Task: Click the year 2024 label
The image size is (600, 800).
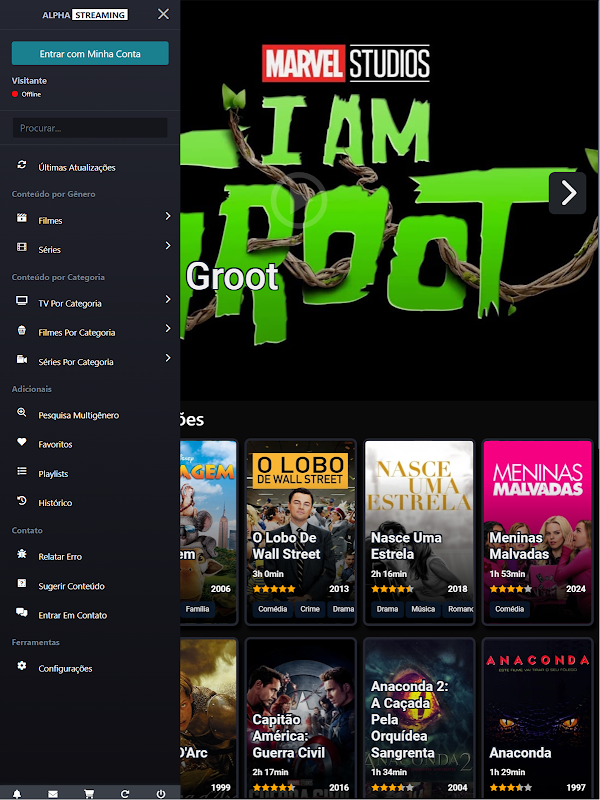Action: [576, 589]
